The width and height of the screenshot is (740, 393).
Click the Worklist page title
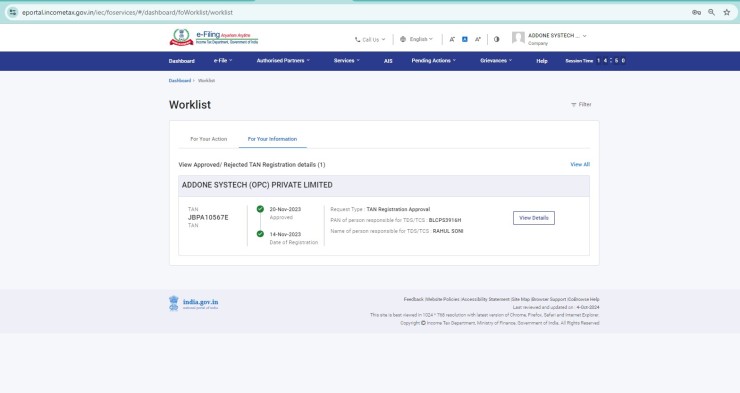coord(190,105)
